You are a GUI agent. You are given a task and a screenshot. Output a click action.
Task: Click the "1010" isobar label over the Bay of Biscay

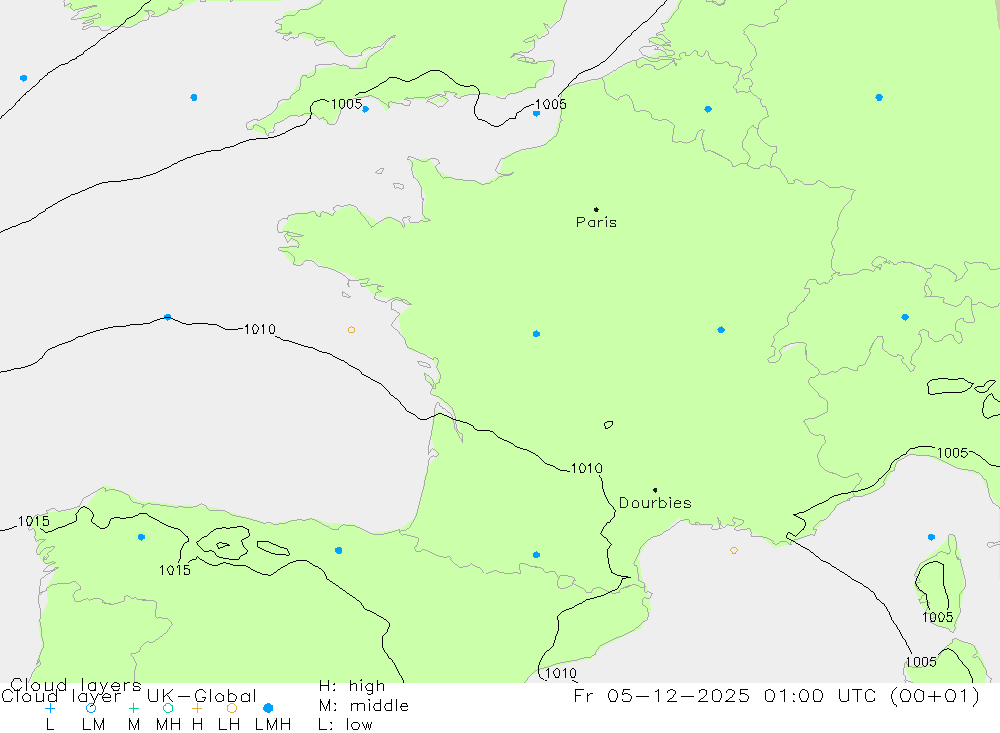pos(260,329)
